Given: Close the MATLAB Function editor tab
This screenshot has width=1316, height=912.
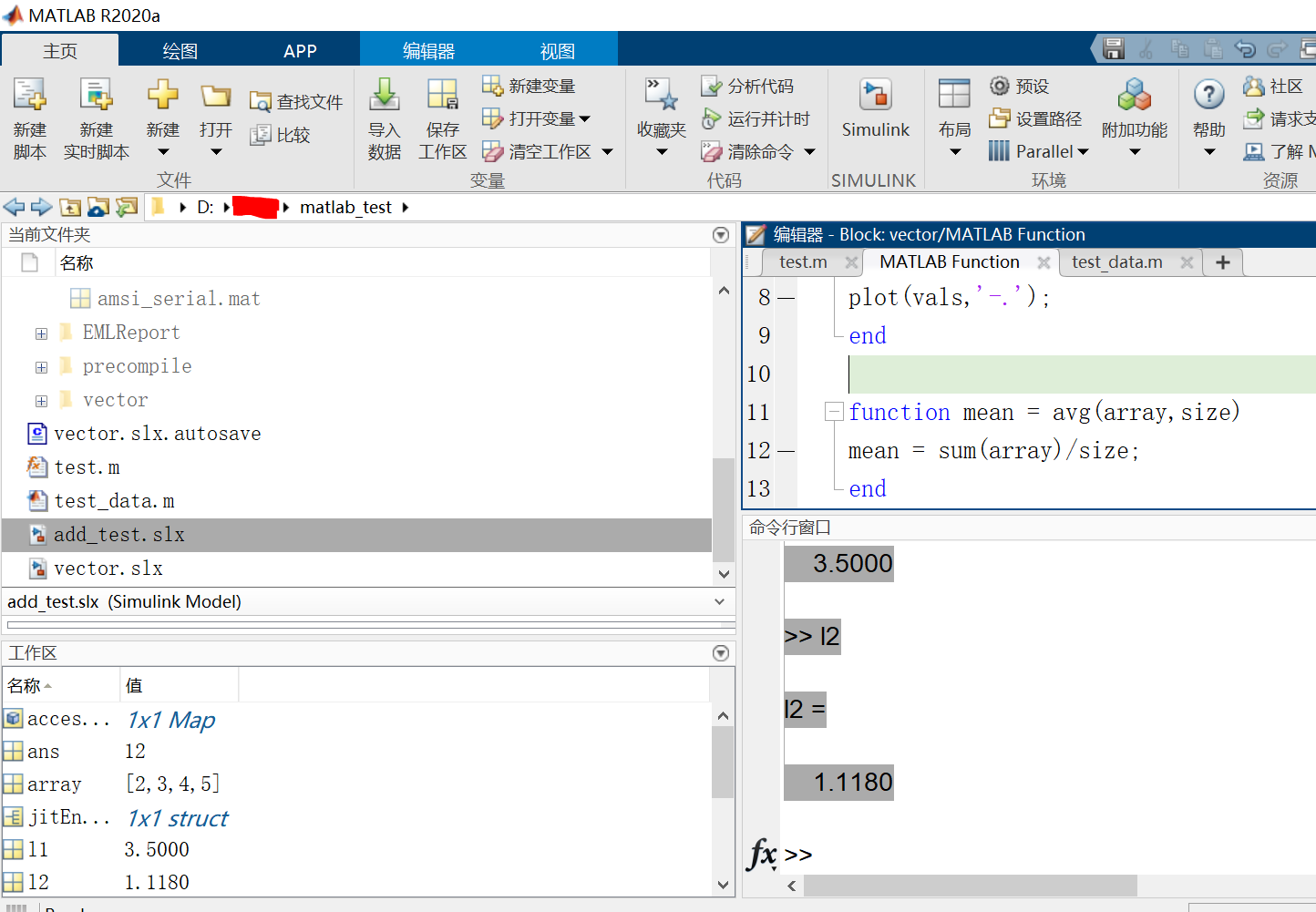Looking at the screenshot, I should tap(1044, 262).
